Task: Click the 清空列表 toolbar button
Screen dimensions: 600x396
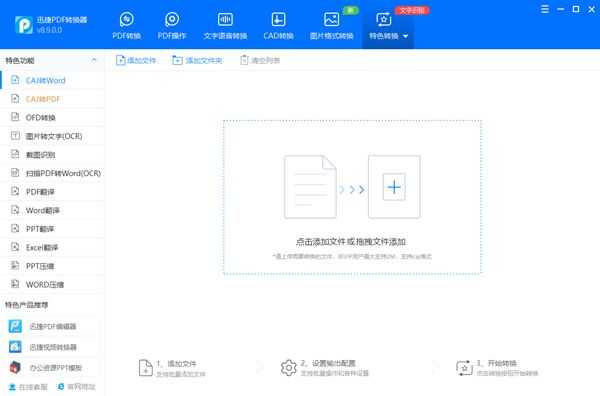Action: [260, 60]
